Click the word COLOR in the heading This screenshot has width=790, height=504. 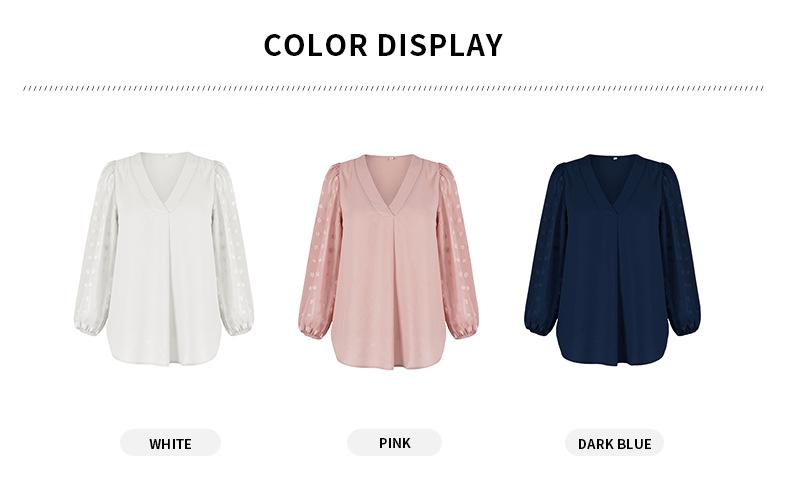pyautogui.click(x=316, y=45)
